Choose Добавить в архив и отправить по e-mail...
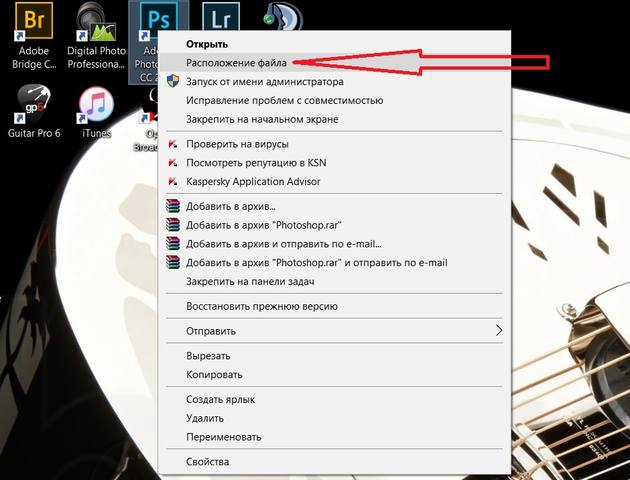630x480 pixels. (x=335, y=244)
